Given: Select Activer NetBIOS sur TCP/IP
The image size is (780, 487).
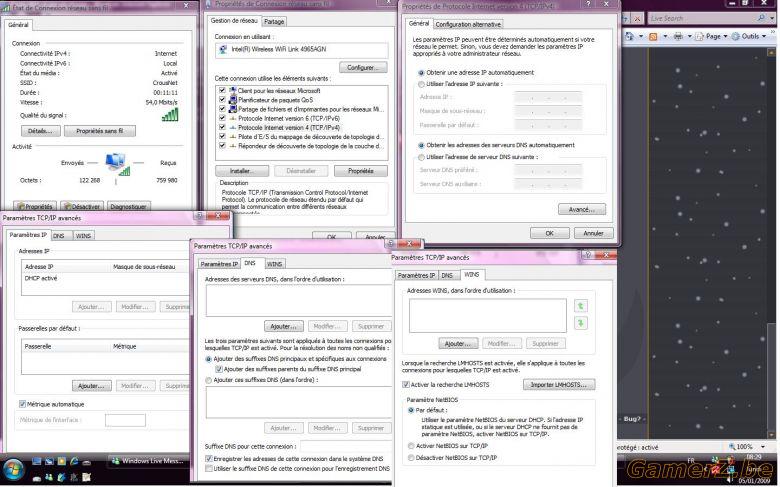Looking at the screenshot, I should point(411,446).
